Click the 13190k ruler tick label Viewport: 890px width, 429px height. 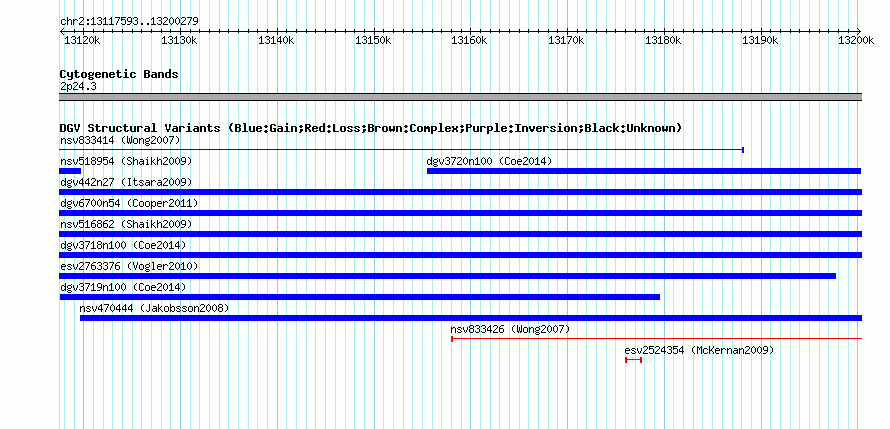[759, 40]
